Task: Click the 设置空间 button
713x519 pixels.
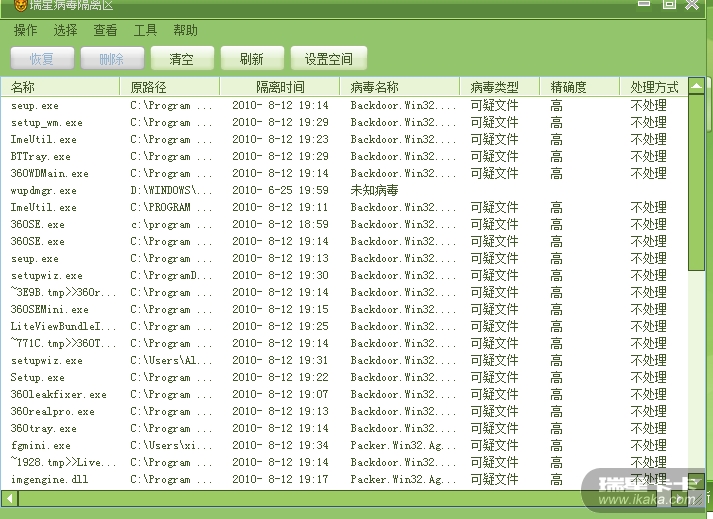Action: click(x=328, y=59)
